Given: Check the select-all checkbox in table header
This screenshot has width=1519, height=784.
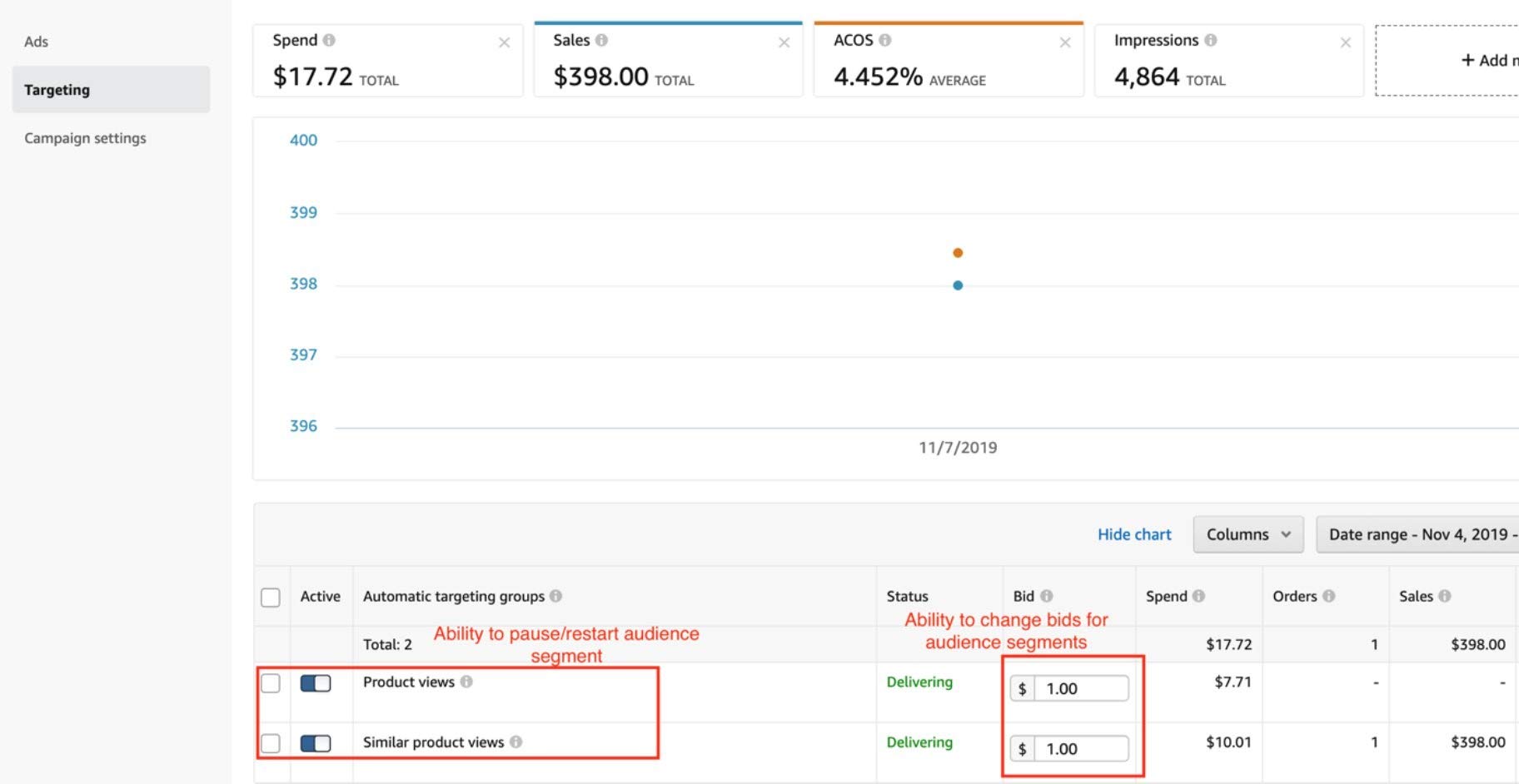Looking at the screenshot, I should [x=271, y=598].
